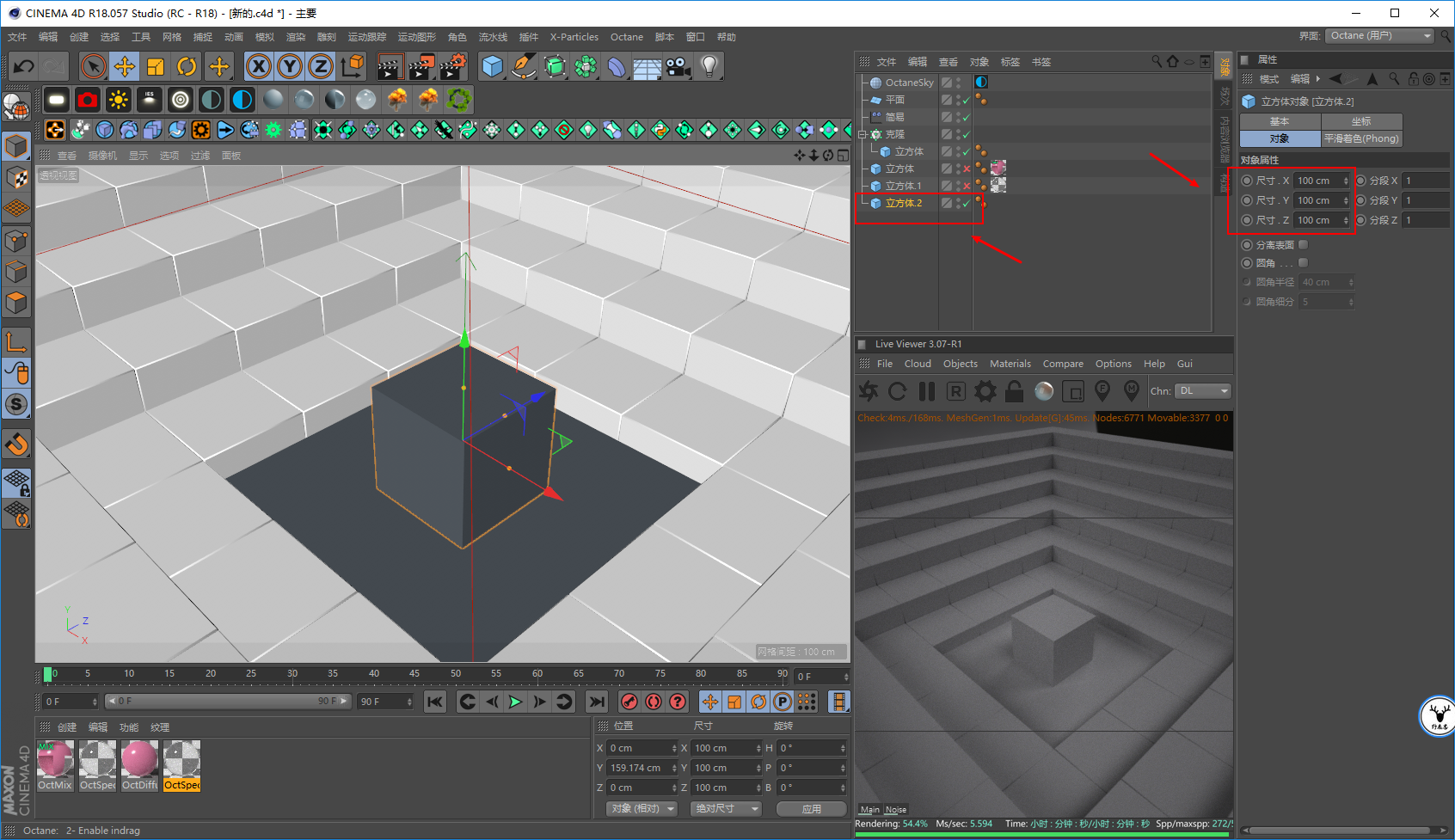Jump to the animation end frame
This screenshot has height=840, width=1455.
[598, 702]
